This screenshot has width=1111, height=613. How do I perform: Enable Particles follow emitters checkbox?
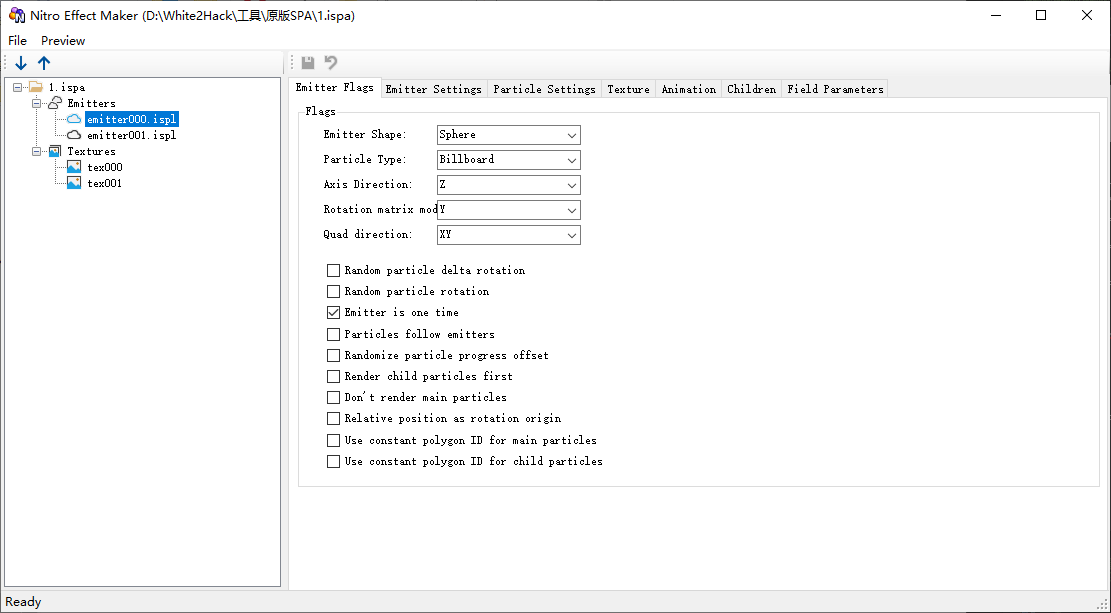[334, 334]
